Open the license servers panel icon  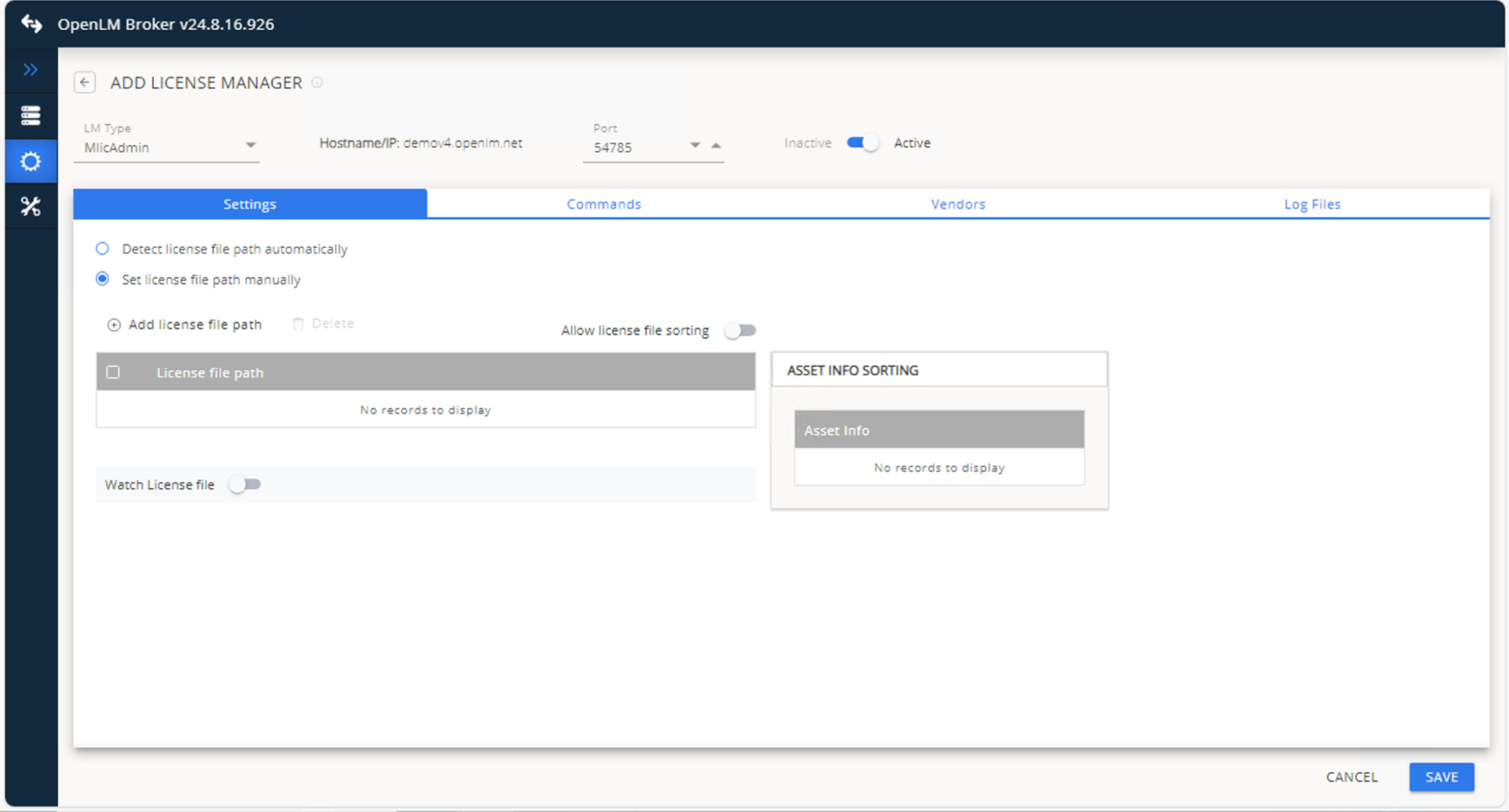pos(30,115)
